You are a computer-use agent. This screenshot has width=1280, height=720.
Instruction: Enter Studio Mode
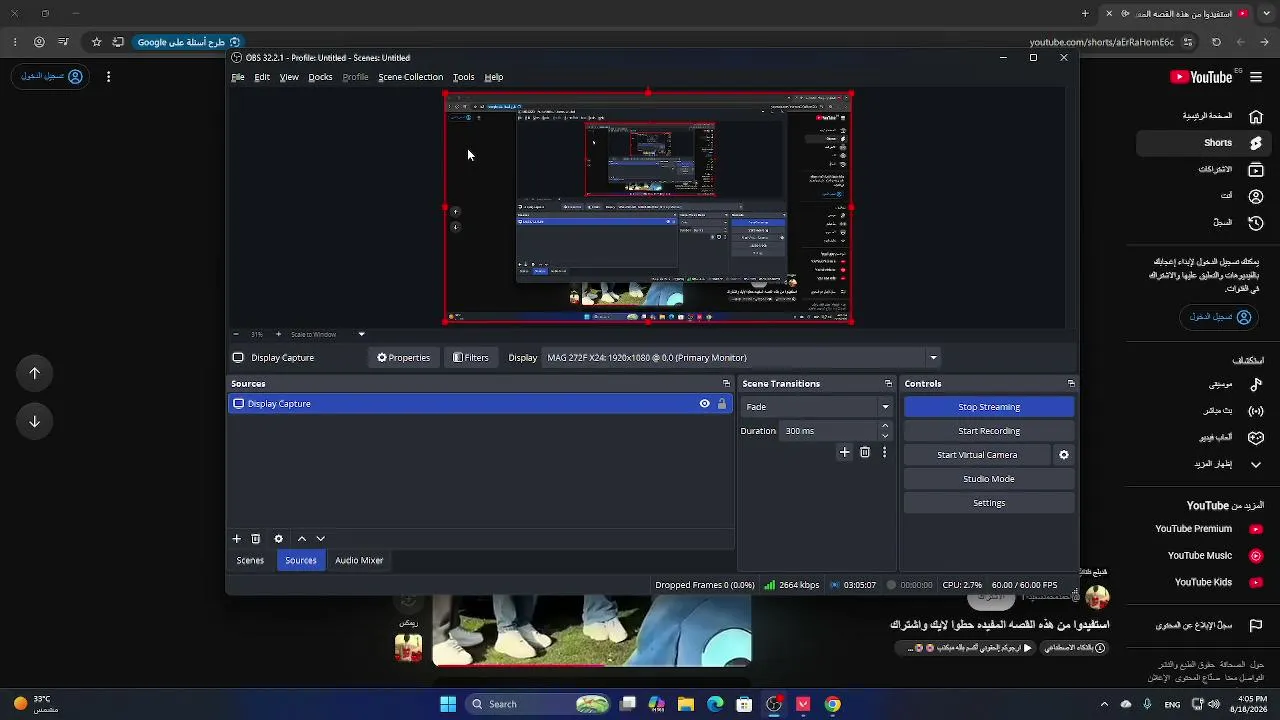tap(989, 479)
